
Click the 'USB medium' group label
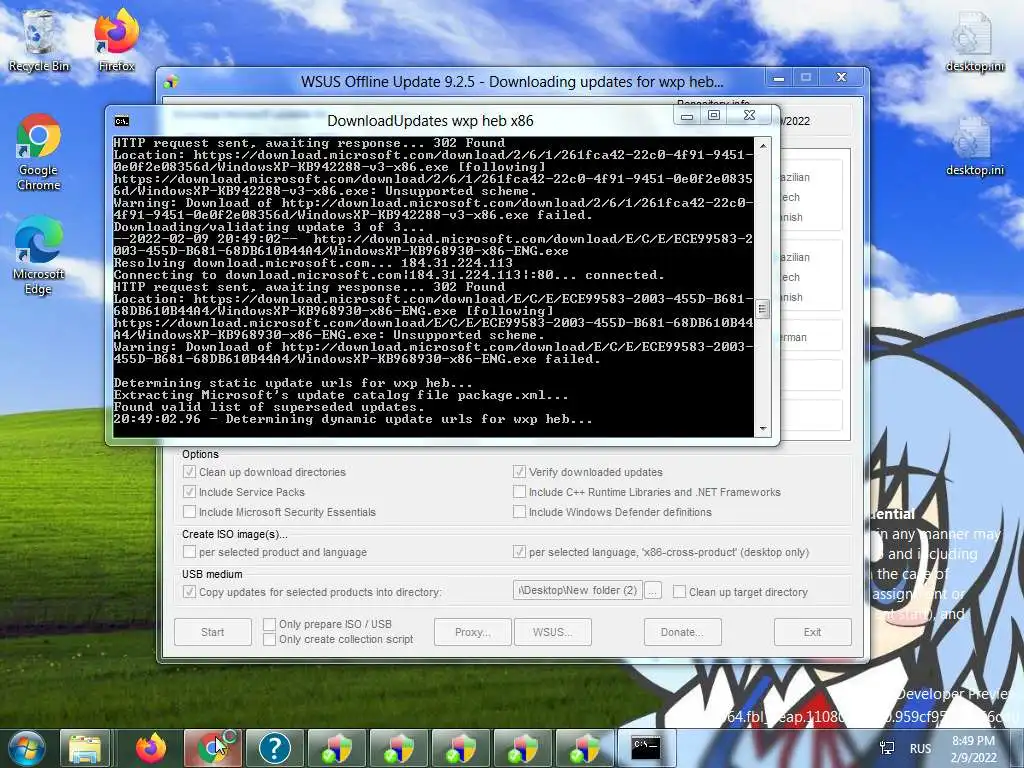[x=212, y=574]
